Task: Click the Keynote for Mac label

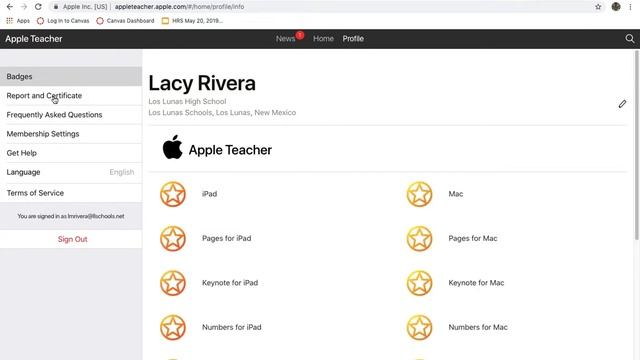Action: click(x=476, y=283)
